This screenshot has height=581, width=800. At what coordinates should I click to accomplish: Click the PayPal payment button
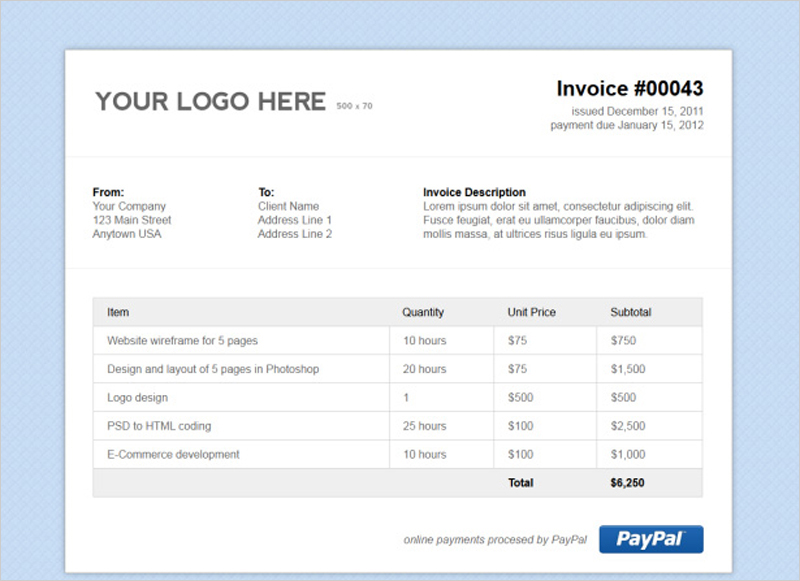(651, 539)
